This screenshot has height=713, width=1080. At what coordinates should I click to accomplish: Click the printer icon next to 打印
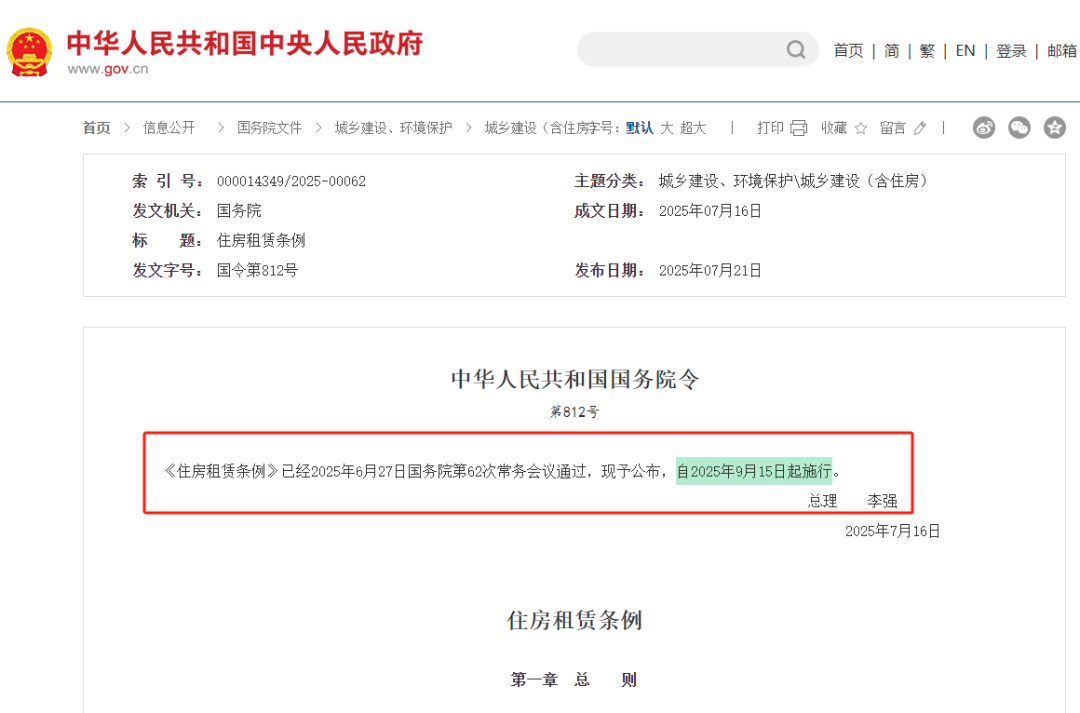(x=798, y=128)
